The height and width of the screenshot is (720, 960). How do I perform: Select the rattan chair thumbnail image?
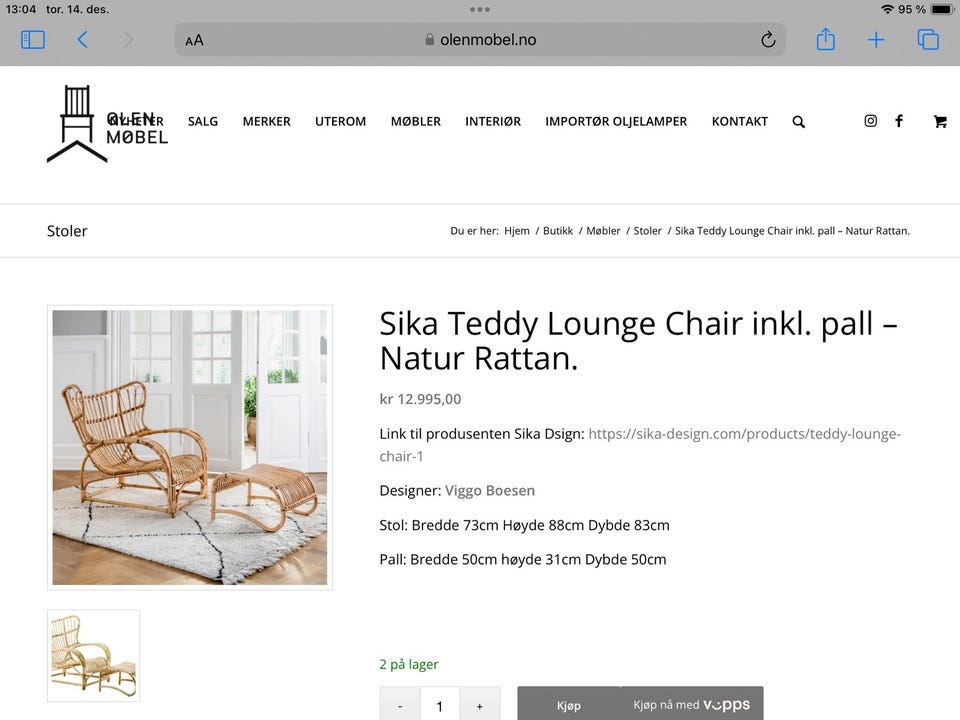[x=94, y=656]
